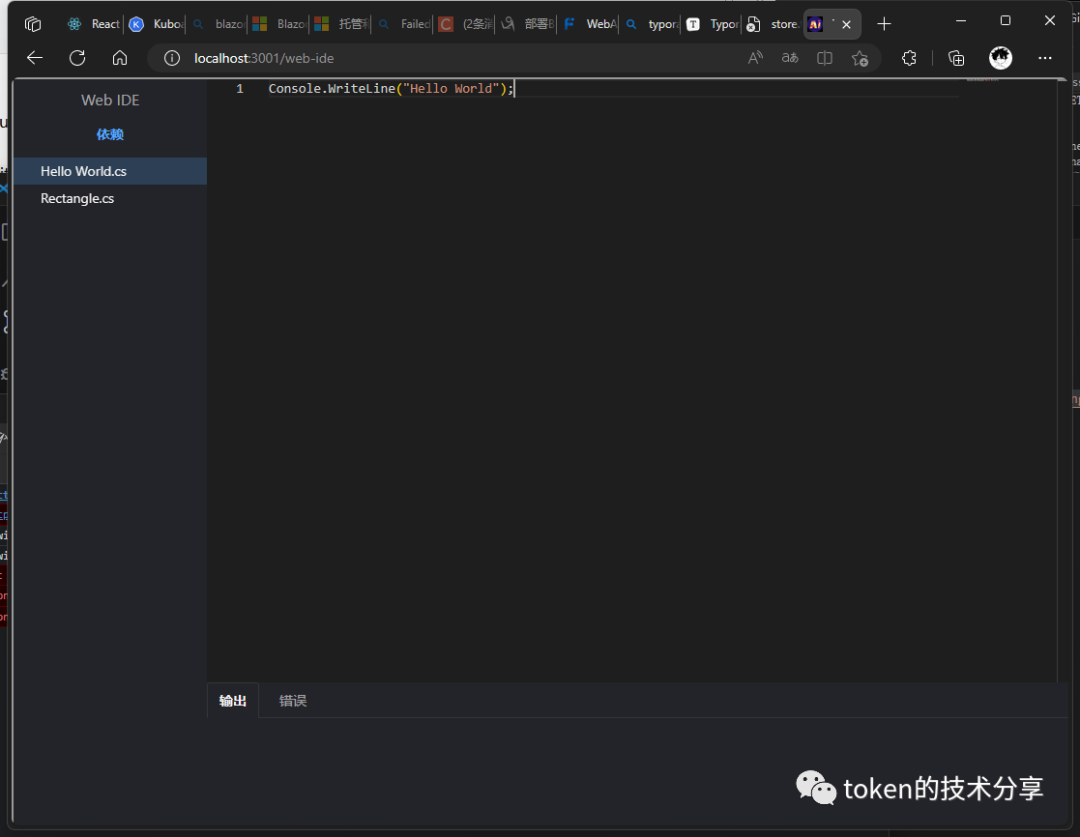Open the Collections icon in toolbar
The image size is (1080, 837).
click(956, 58)
